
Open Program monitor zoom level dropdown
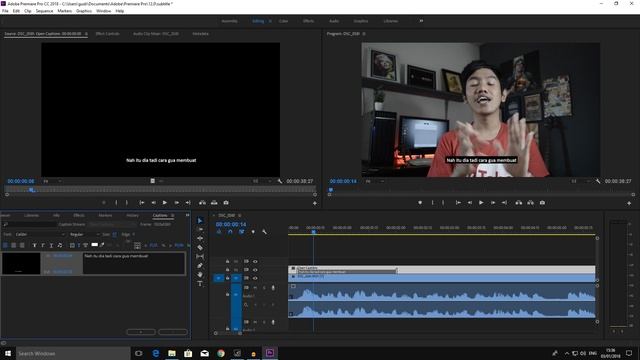pyautogui.click(x=376, y=181)
